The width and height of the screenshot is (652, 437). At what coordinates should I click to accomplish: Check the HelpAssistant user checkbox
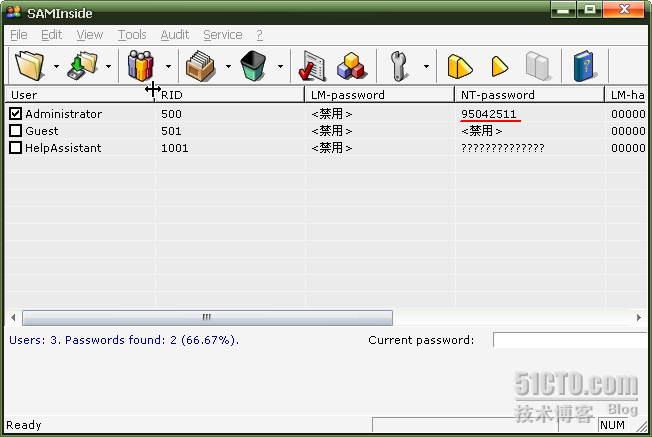click(15, 148)
